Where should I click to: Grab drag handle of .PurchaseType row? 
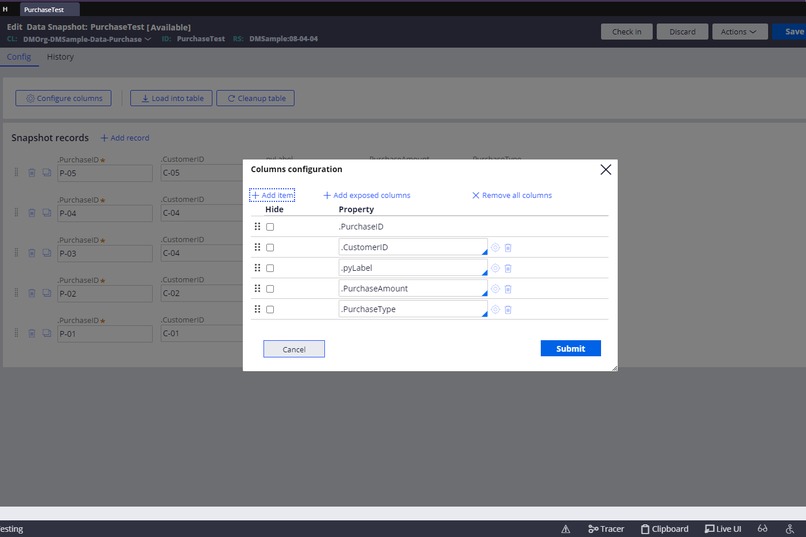258,309
